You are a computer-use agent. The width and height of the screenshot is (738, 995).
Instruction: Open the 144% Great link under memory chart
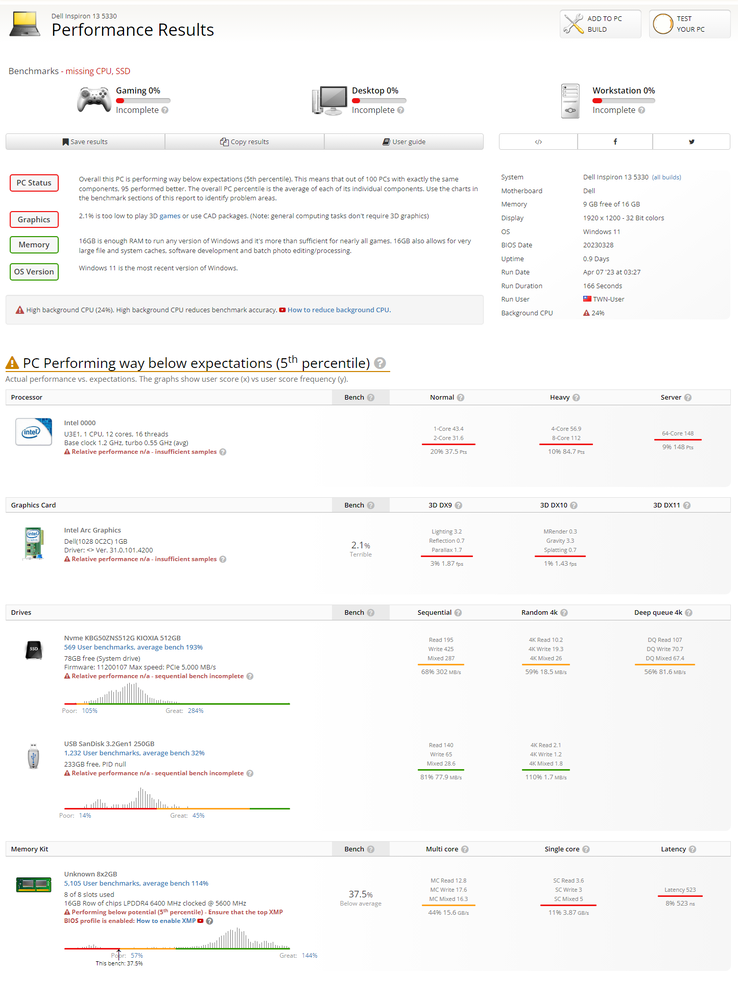pyautogui.click(x=309, y=956)
